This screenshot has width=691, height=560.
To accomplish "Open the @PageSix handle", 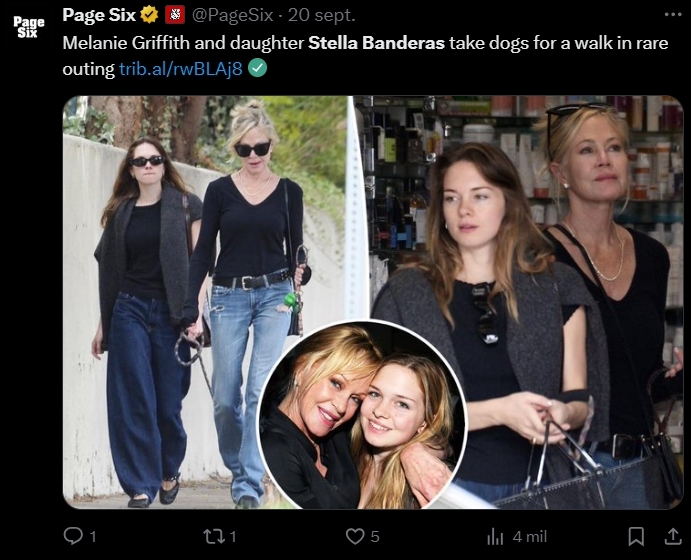I will [x=233, y=15].
